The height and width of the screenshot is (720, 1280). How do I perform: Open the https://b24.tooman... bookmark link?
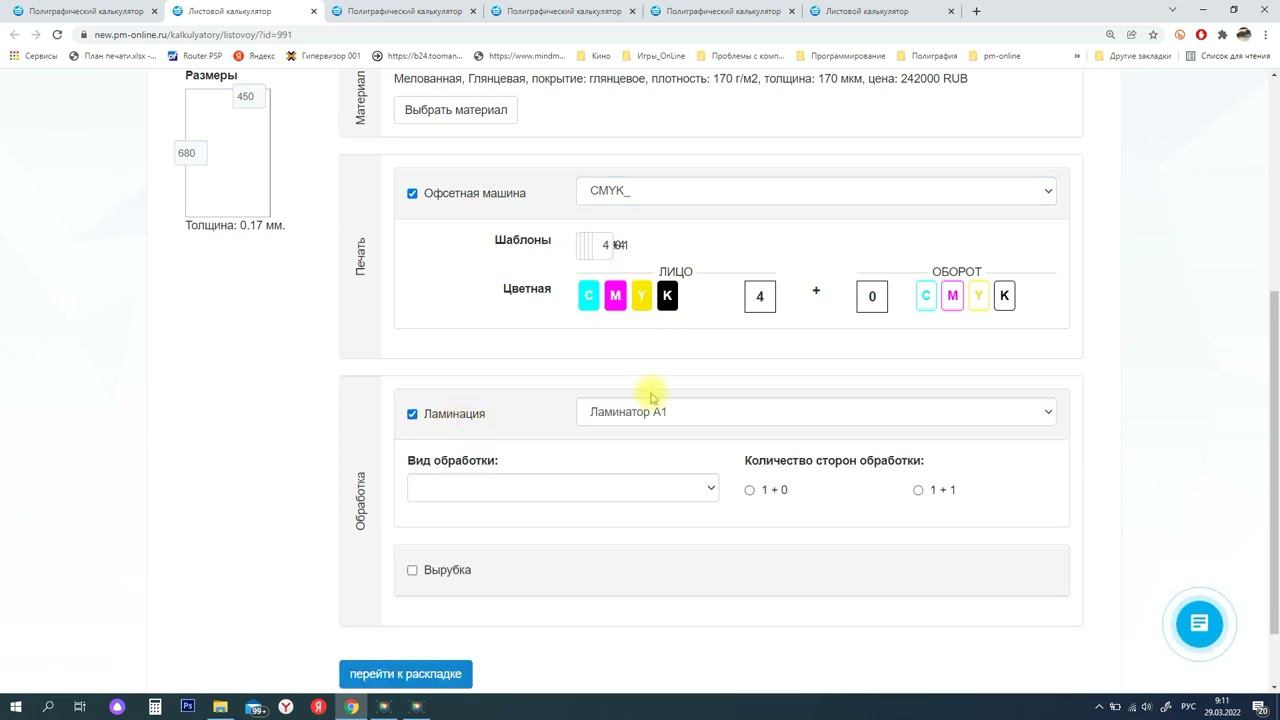click(x=417, y=56)
